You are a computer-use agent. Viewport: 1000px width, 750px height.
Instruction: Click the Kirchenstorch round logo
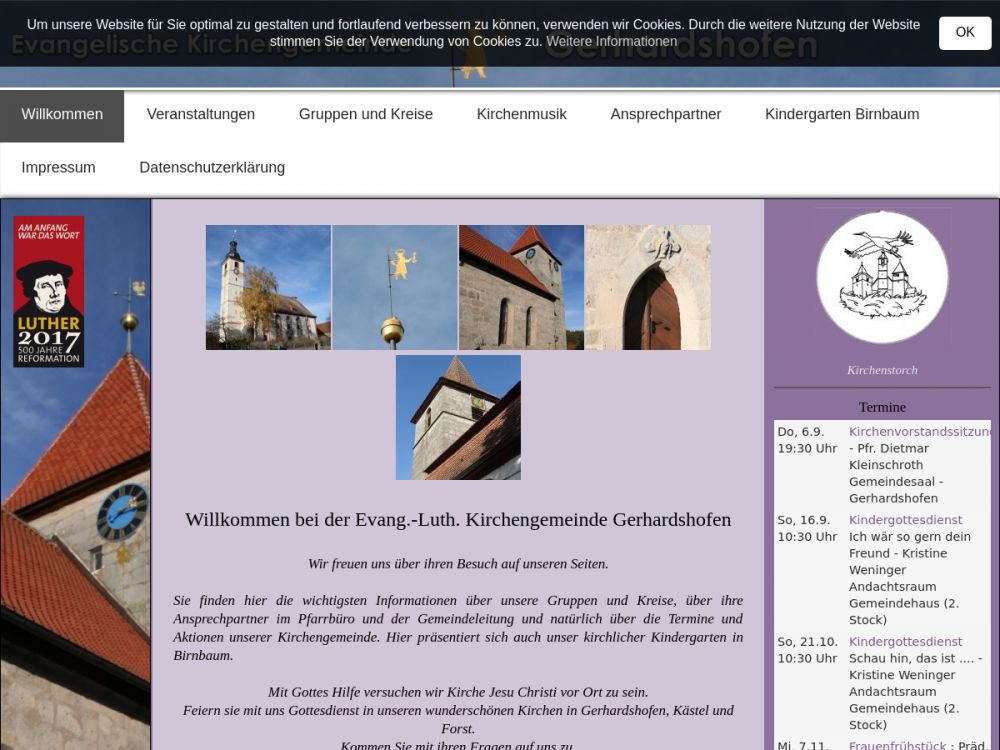point(881,277)
